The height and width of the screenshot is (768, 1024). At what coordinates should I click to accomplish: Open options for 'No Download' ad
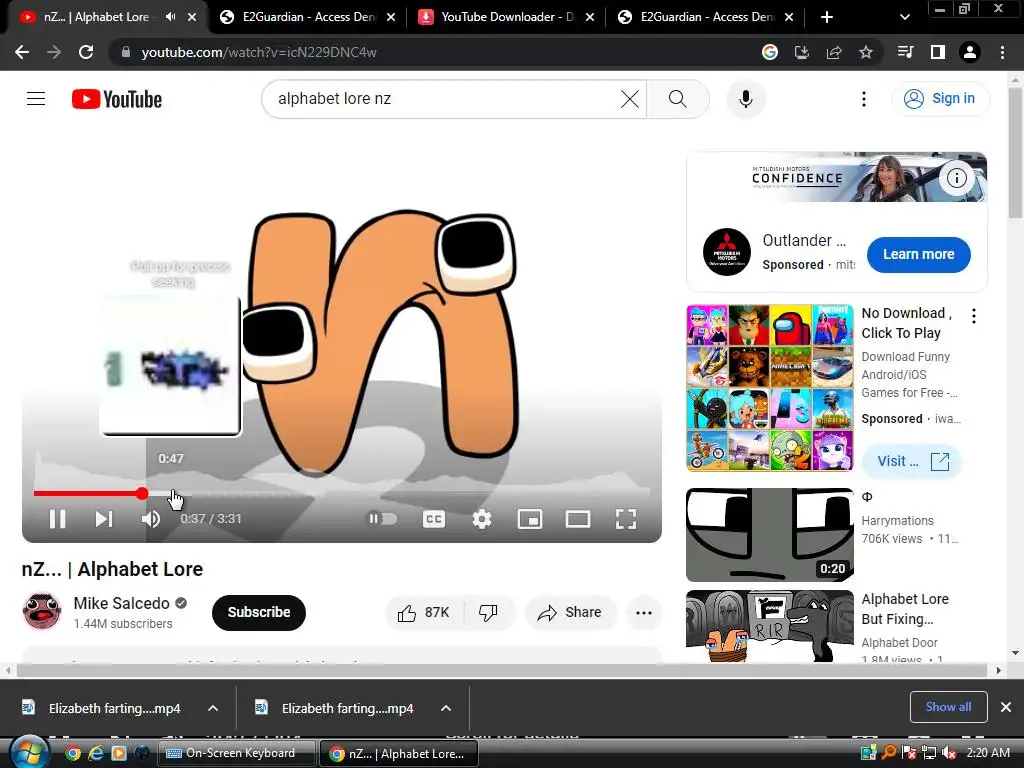click(x=974, y=316)
